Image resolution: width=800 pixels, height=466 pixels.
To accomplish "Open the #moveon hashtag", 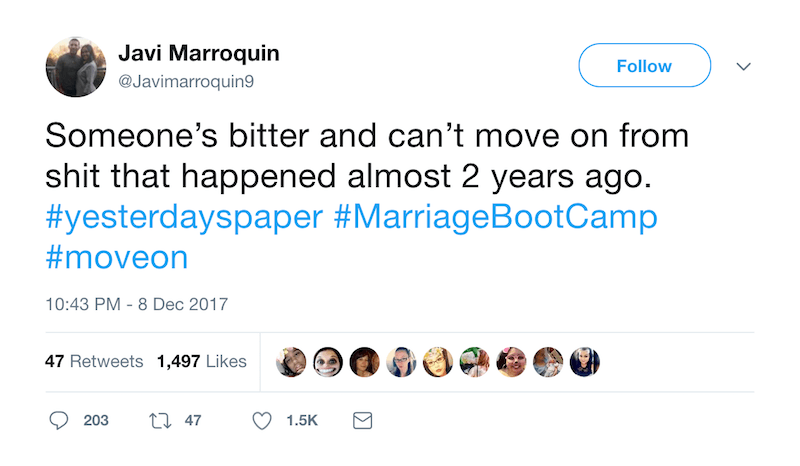I will [x=116, y=258].
